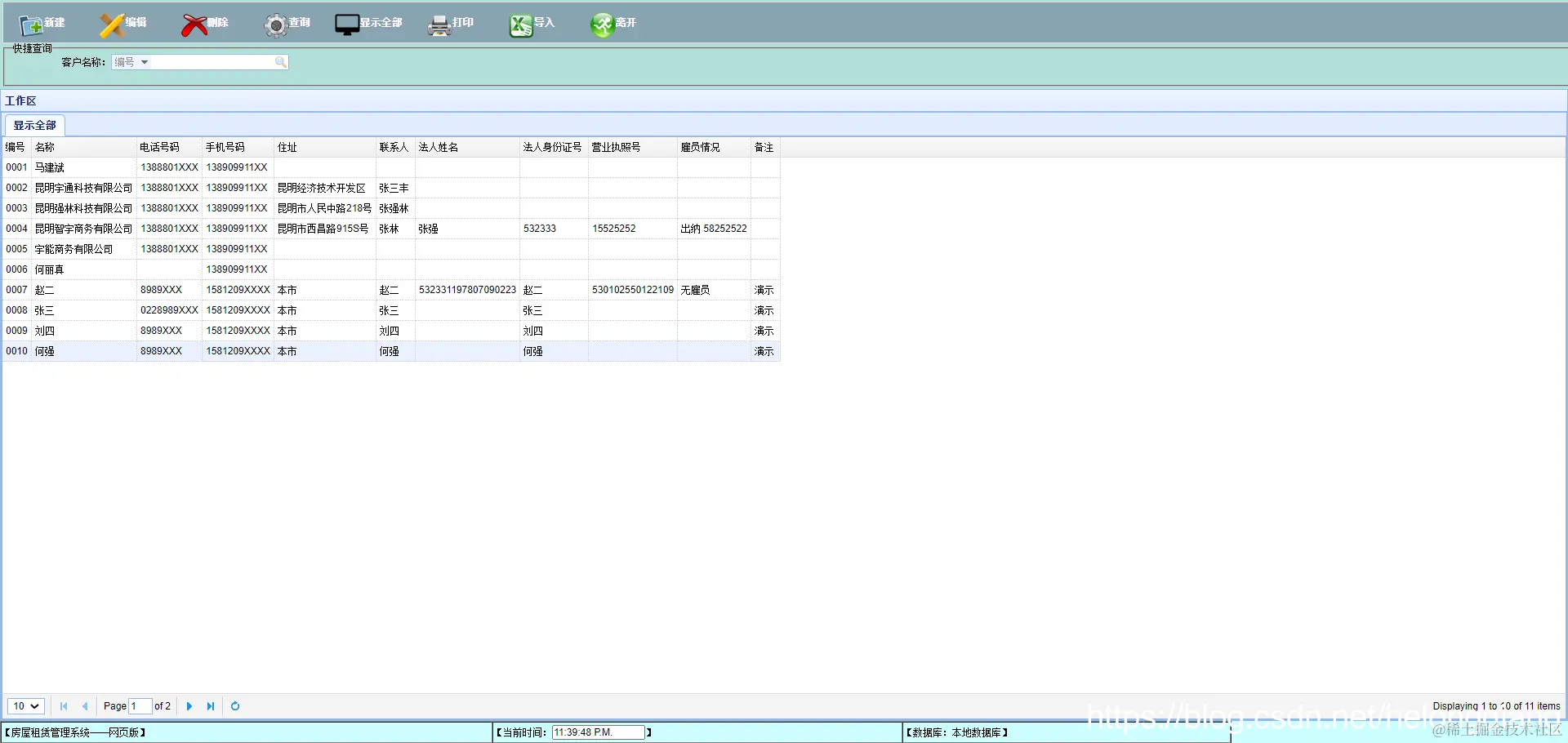Click the 显示全部 monitor icon
The height and width of the screenshot is (743, 1568).
point(347,25)
